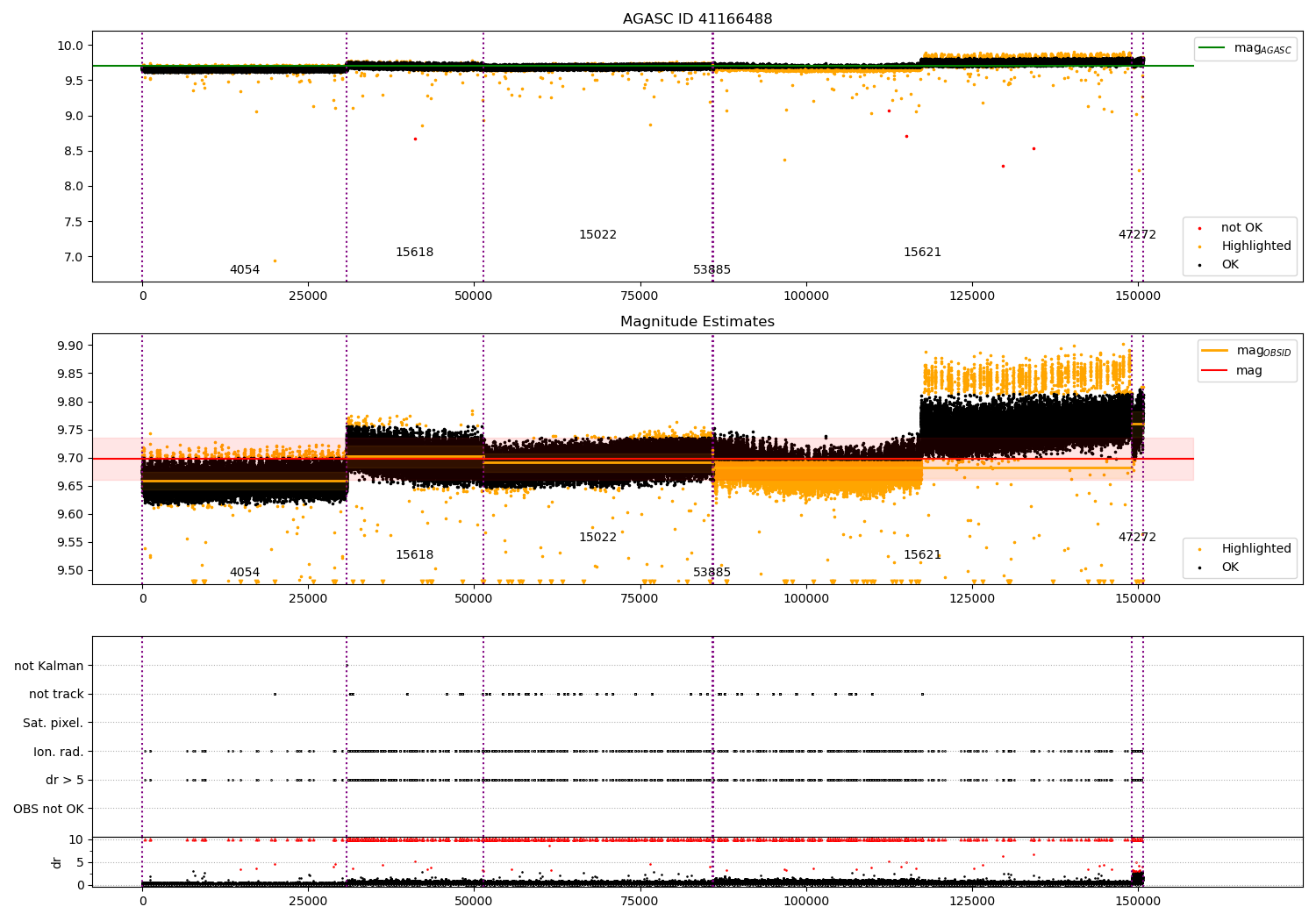Click the 7.0 y-axis tick label
The height and width of the screenshot is (921, 1316).
click(x=75, y=257)
